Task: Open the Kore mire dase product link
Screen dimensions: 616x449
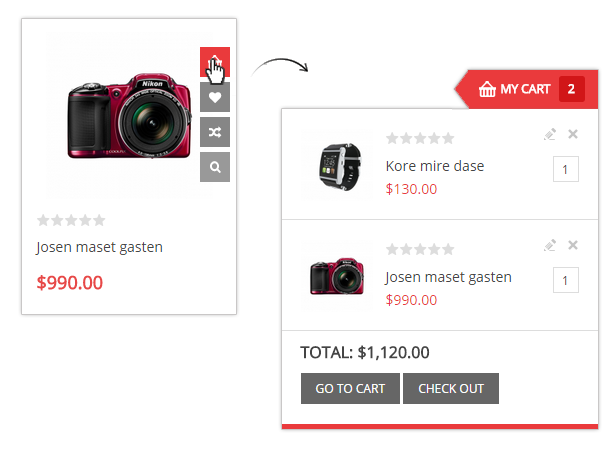Action: 435,166
